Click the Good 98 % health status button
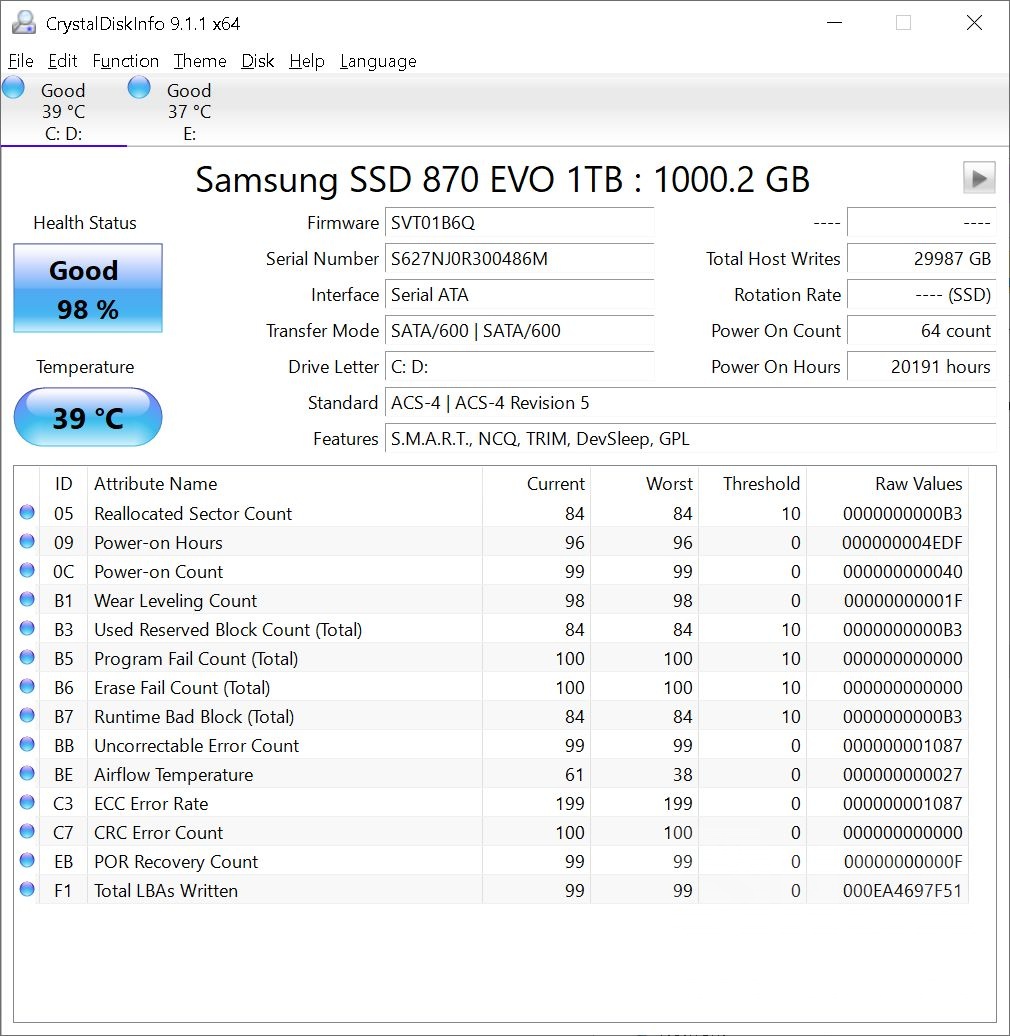The height and width of the screenshot is (1036, 1010). [x=88, y=289]
